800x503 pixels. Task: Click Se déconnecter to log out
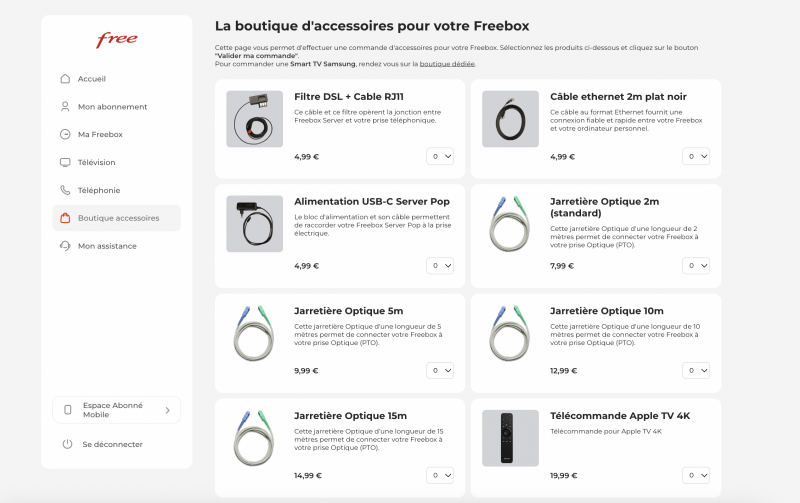[x=112, y=444]
